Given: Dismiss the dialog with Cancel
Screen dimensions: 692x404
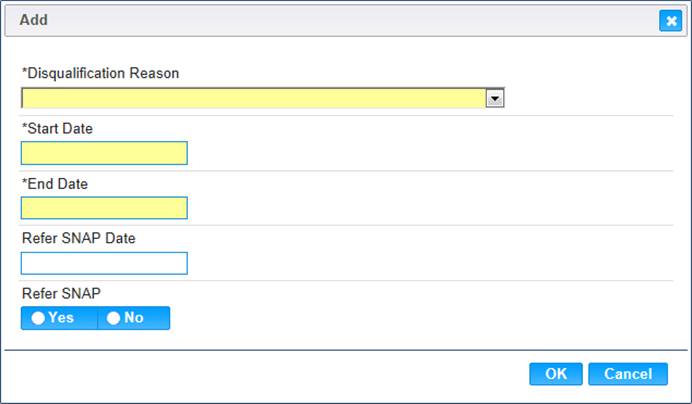Looking at the screenshot, I should [628, 374].
